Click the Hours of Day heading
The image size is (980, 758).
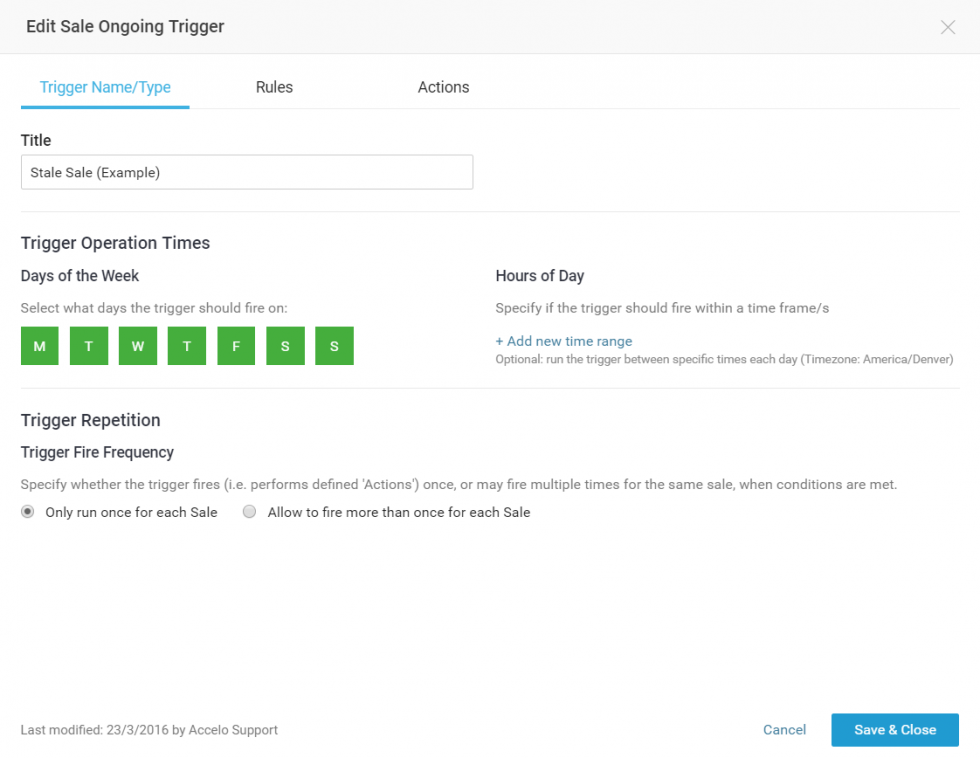pyautogui.click(x=540, y=276)
